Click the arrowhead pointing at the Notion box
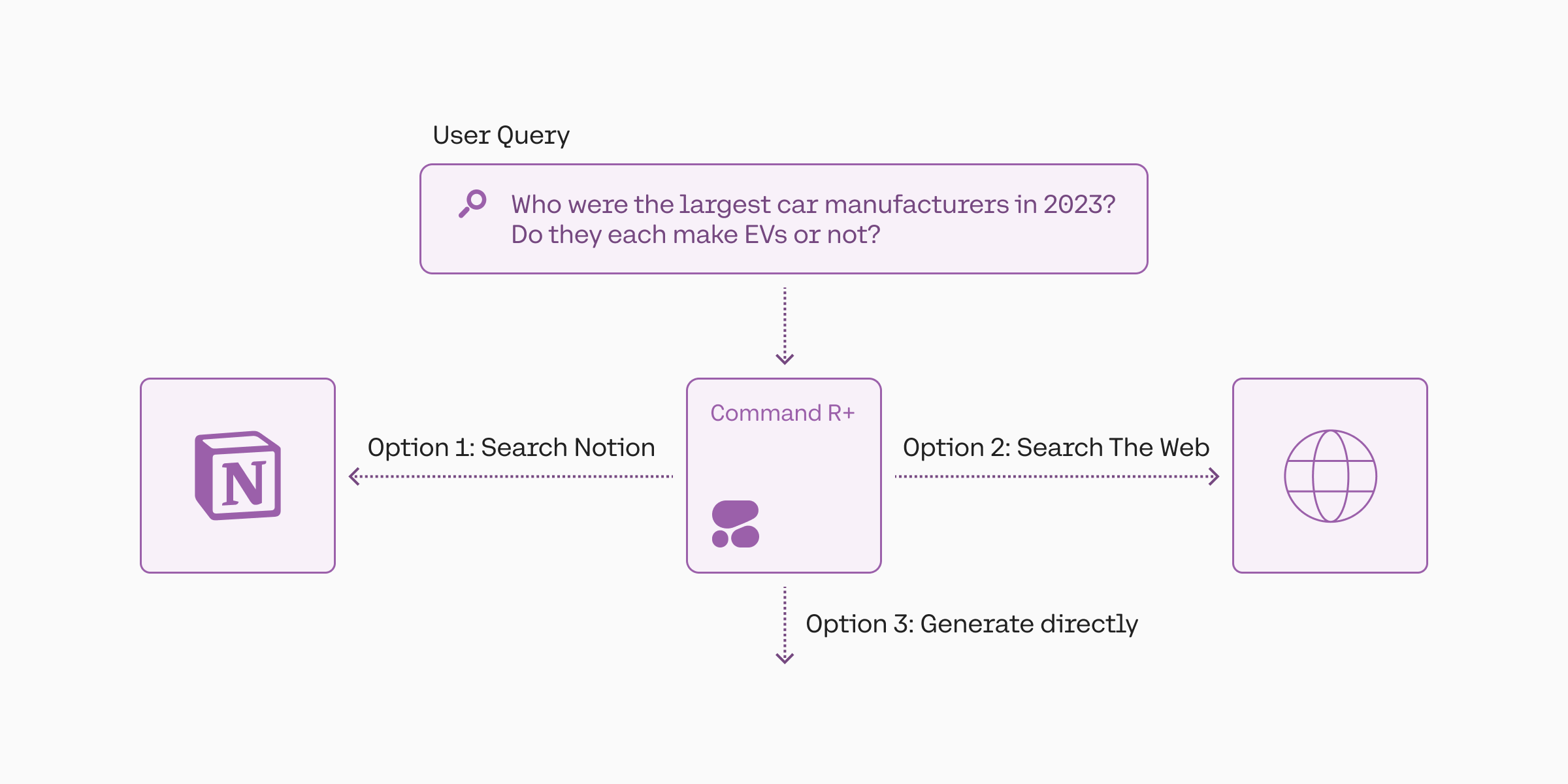Image resolution: width=1568 pixels, height=784 pixels. tap(354, 476)
